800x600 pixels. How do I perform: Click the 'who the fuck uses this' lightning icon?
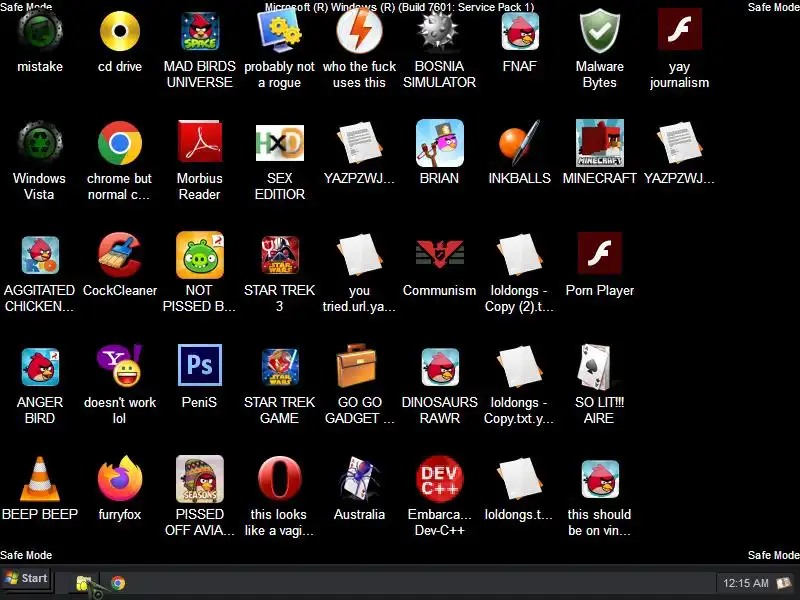pyautogui.click(x=360, y=31)
